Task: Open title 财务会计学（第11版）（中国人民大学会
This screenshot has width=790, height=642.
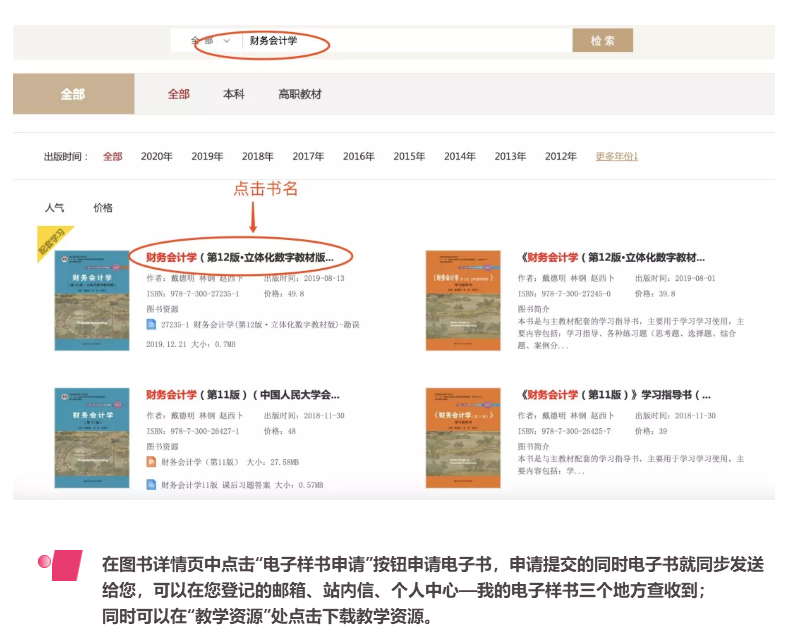Action: [243, 395]
